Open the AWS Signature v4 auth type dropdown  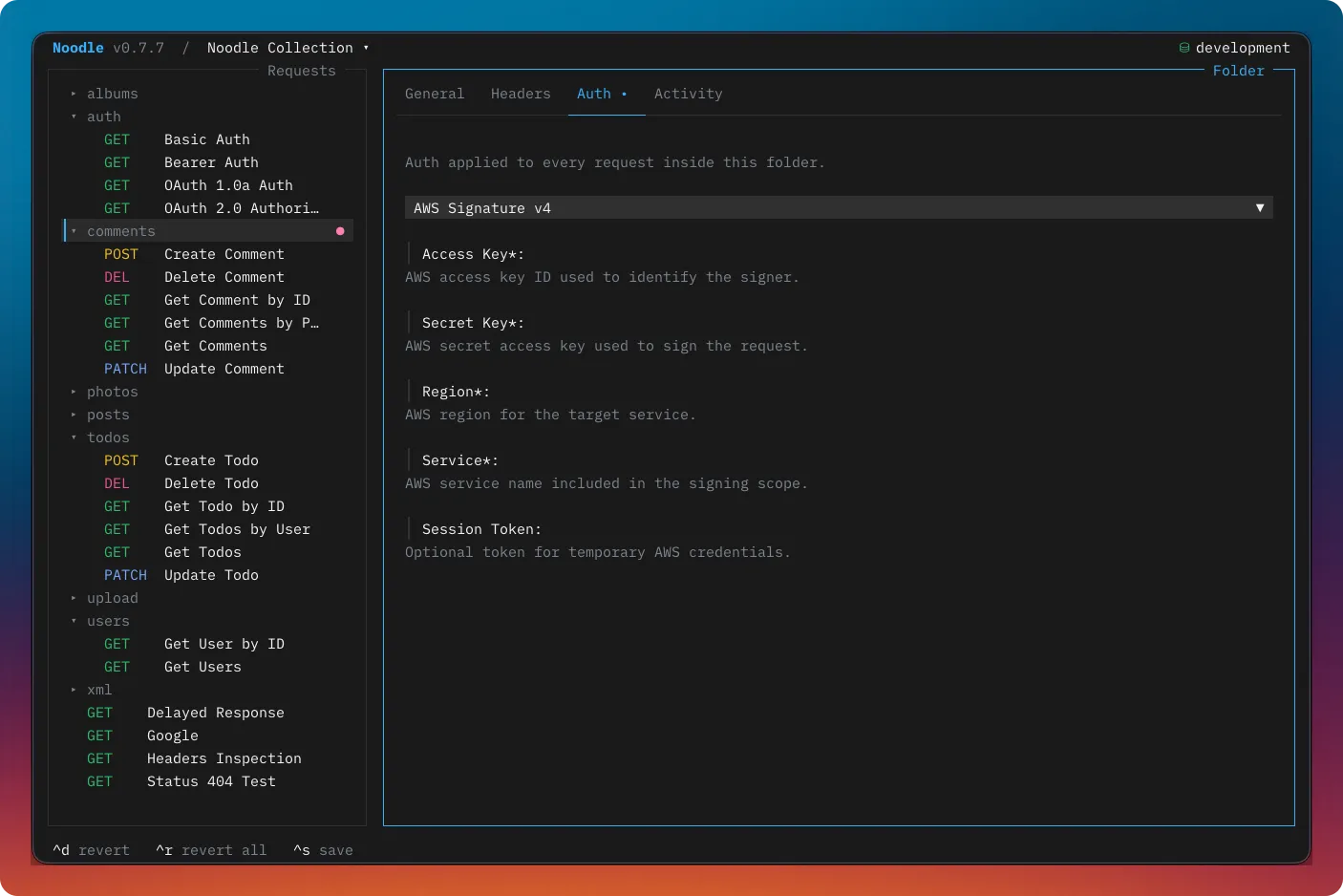point(839,208)
